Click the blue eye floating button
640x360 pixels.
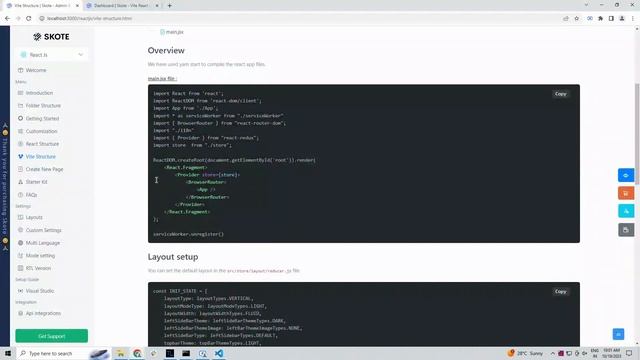tap(626, 176)
